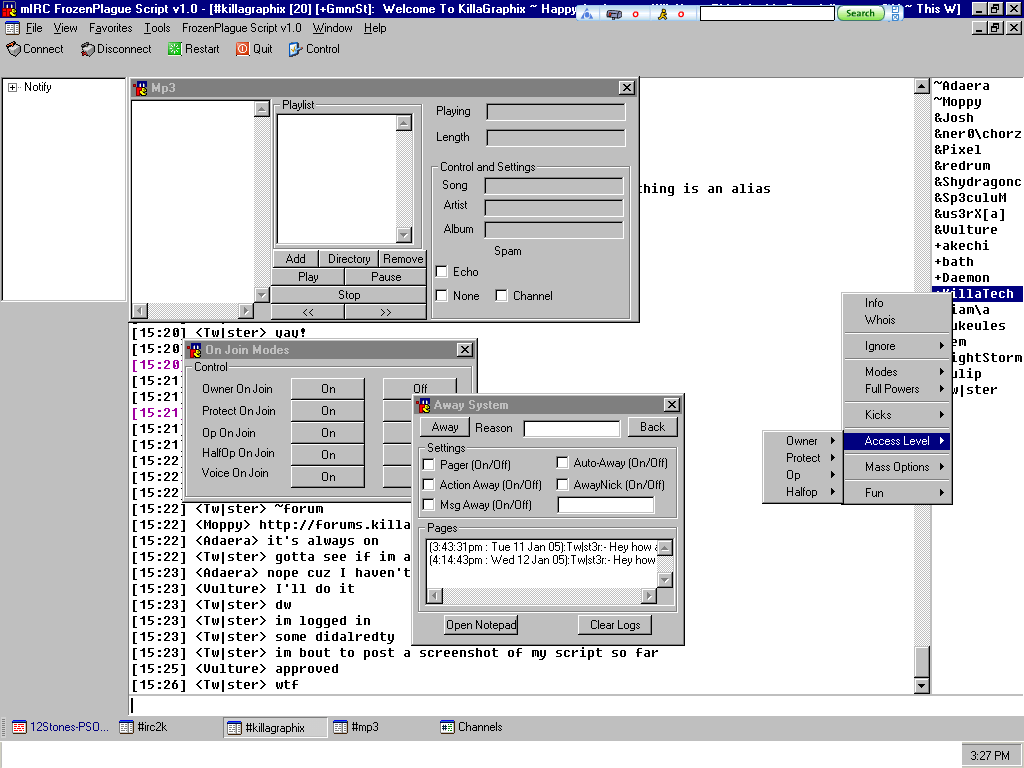
Task: Expand the Notify tree node
Action: (12, 88)
